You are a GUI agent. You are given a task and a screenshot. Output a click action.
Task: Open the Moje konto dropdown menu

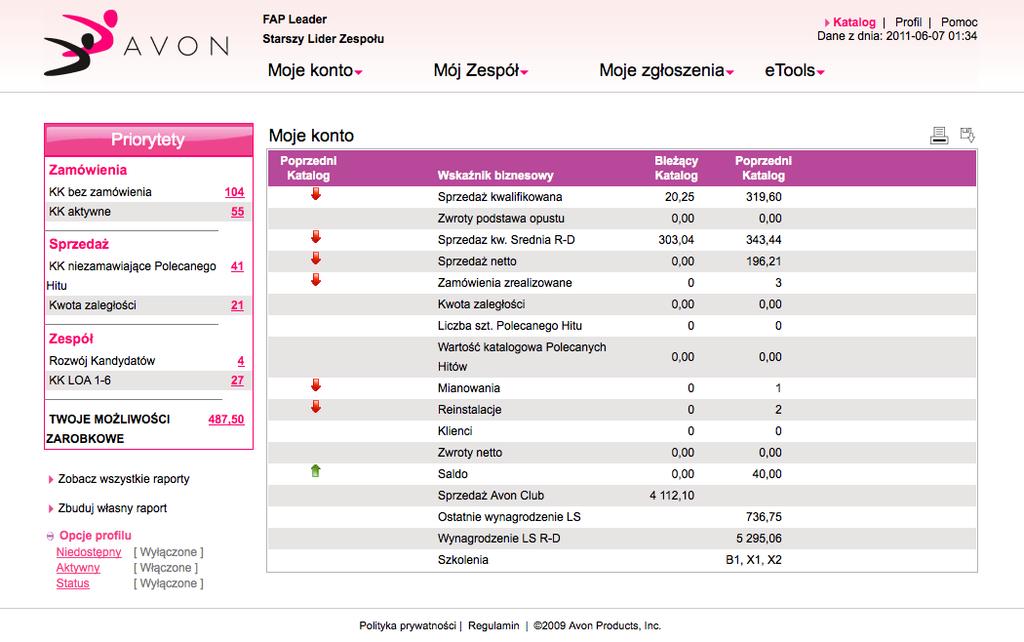pos(315,71)
